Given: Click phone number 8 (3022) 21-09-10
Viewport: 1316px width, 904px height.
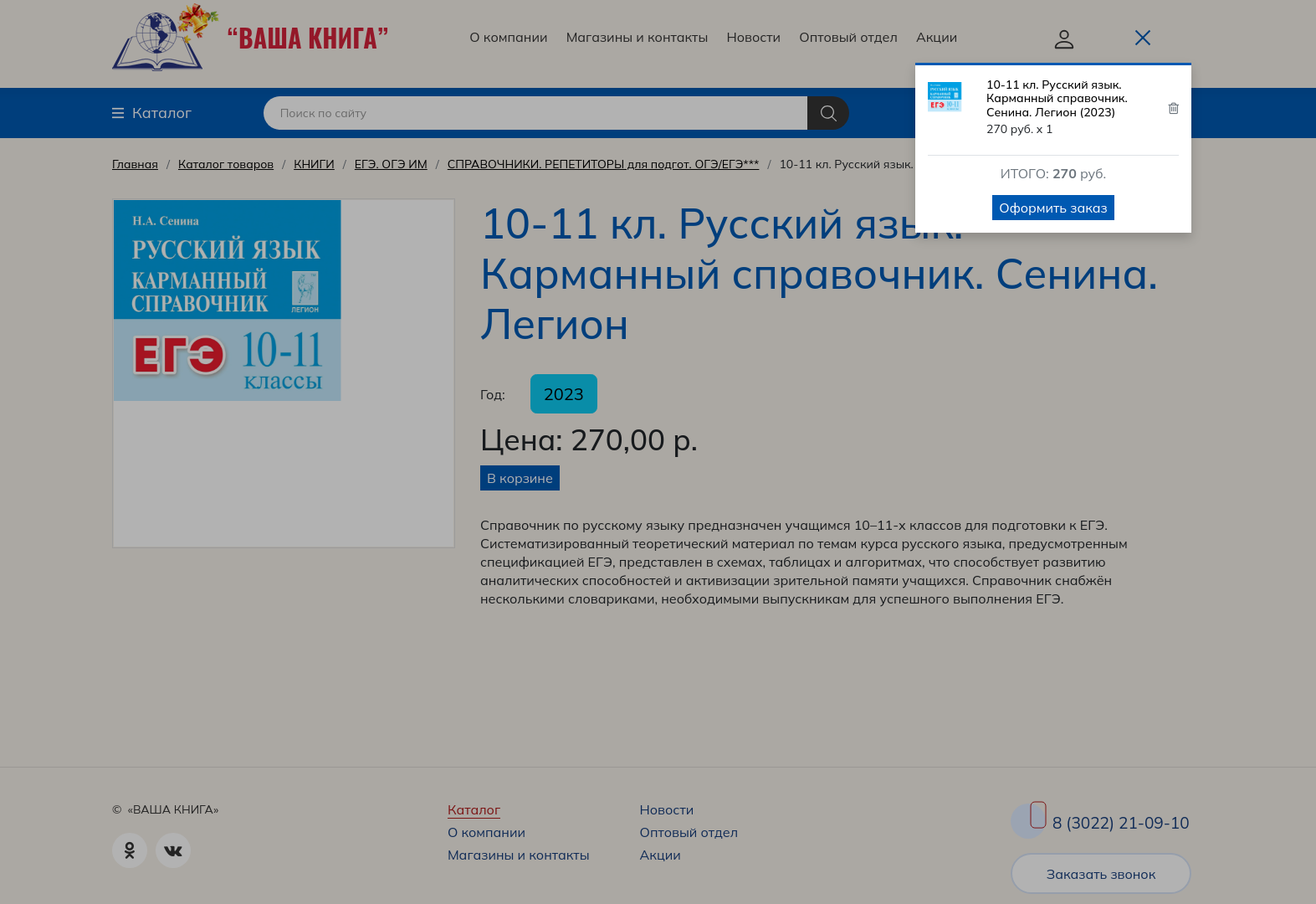Looking at the screenshot, I should (x=1120, y=823).
